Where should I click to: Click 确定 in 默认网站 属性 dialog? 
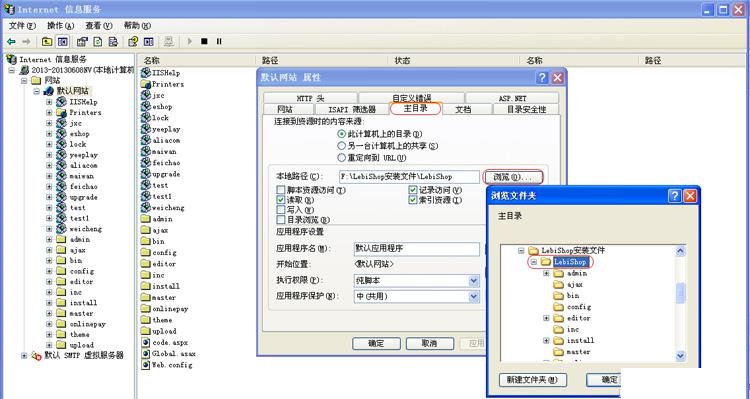click(376, 343)
